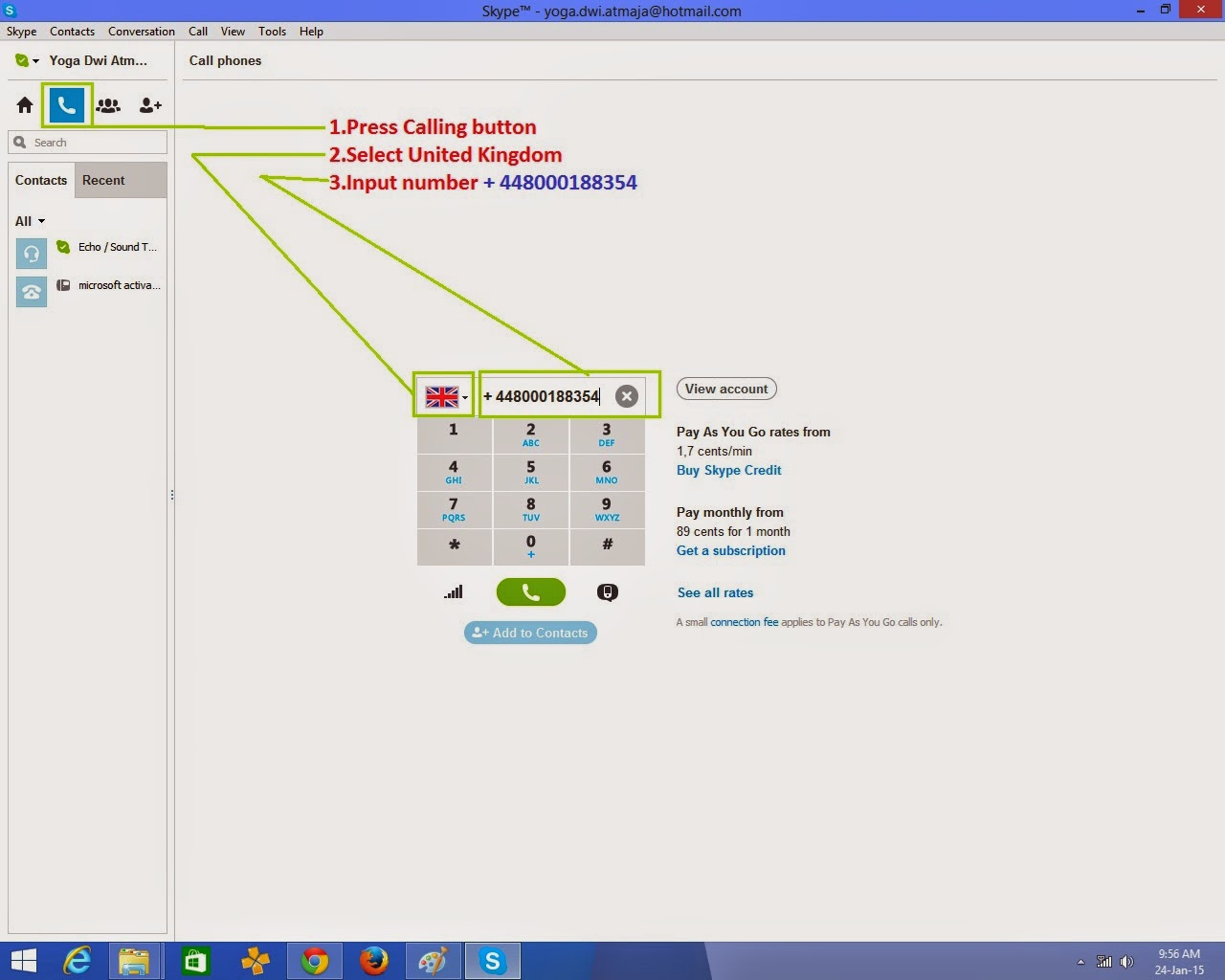Open the group contacts icon

click(x=108, y=105)
